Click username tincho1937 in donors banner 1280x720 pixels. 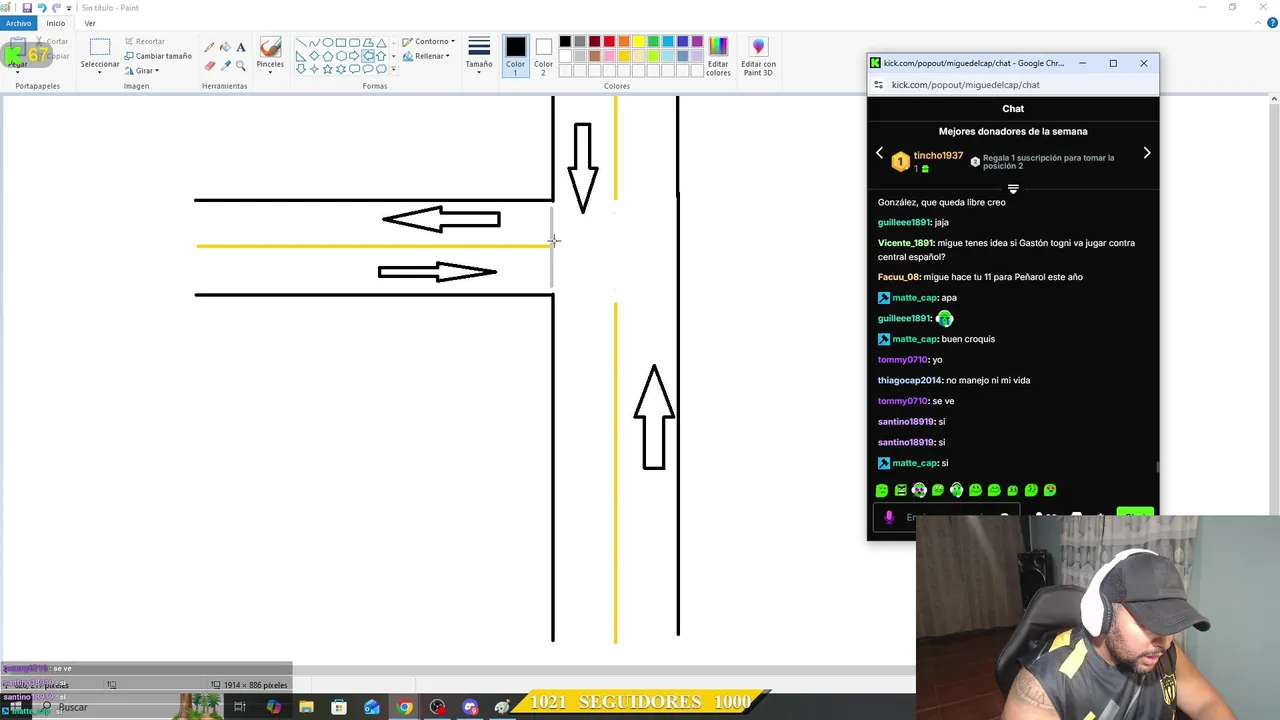click(x=938, y=156)
